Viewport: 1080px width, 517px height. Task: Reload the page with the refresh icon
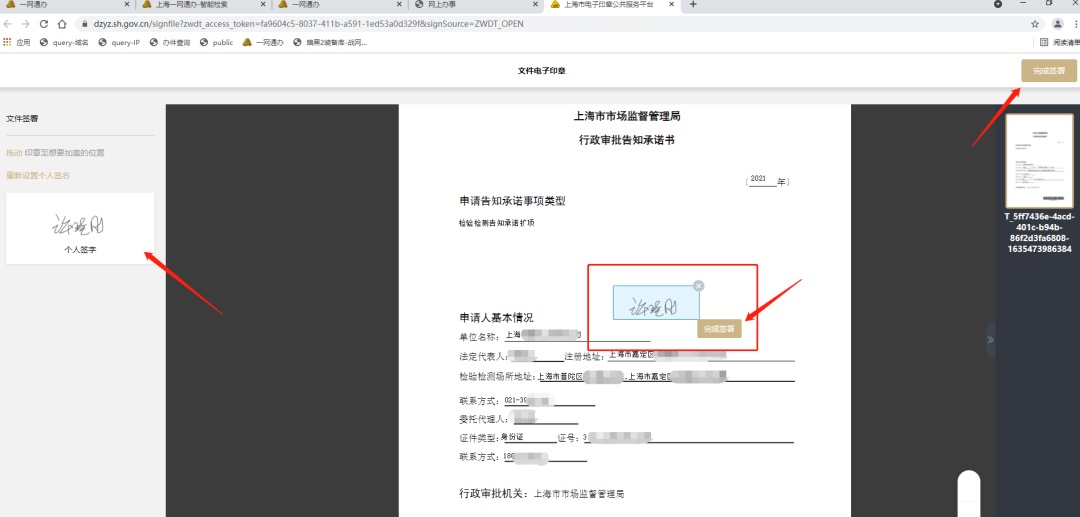pos(44,23)
